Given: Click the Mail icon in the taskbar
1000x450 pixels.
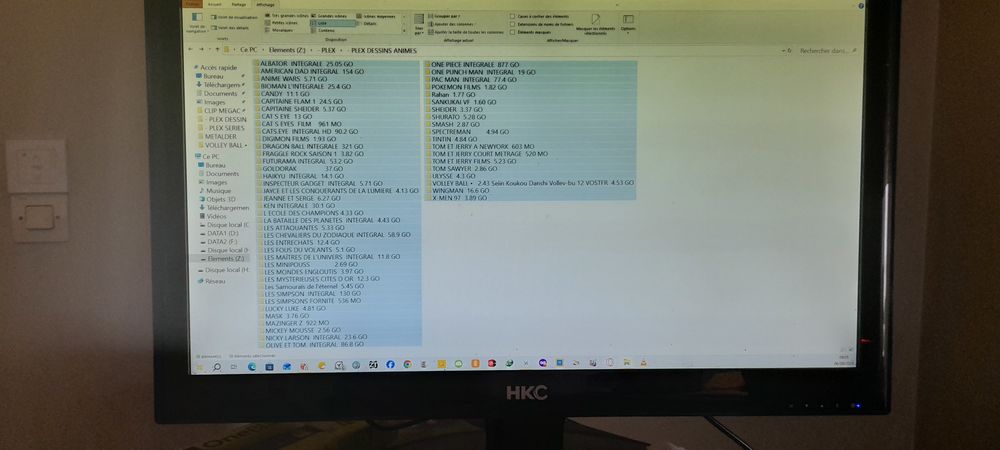Looking at the screenshot, I should (x=287, y=366).
